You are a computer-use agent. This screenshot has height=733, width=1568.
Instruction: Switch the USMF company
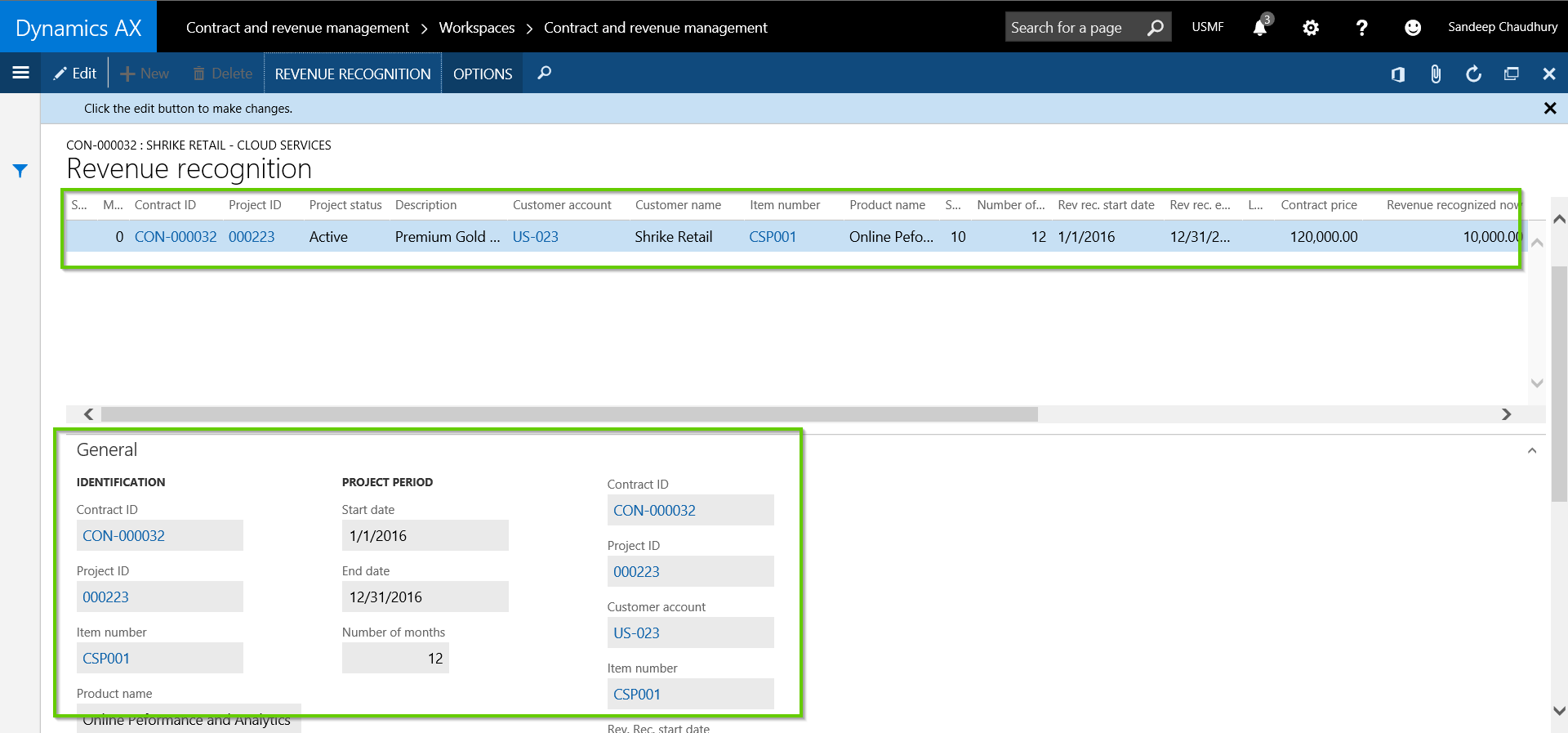pyautogui.click(x=1207, y=27)
